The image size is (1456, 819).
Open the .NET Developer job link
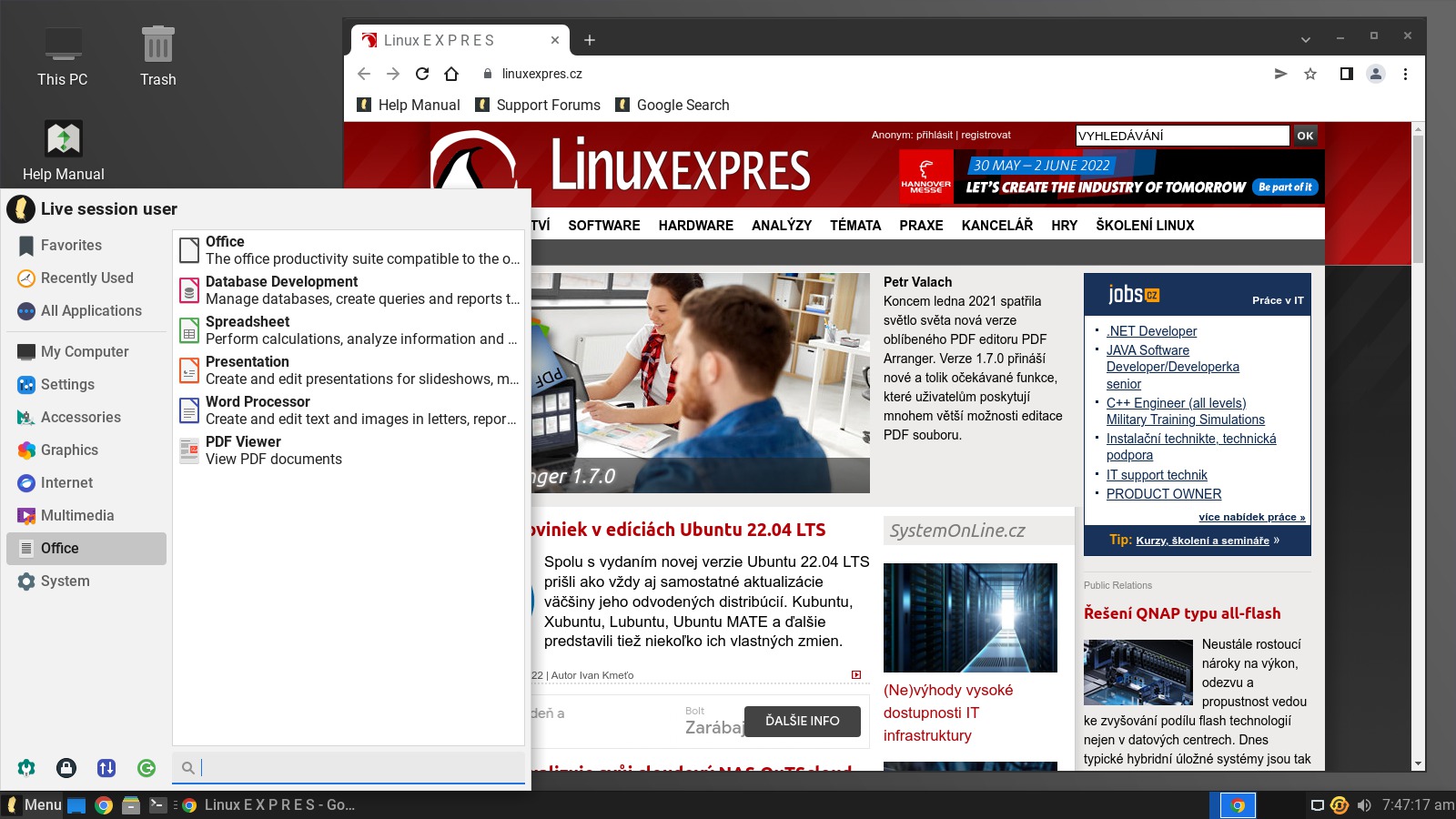coord(1151,331)
